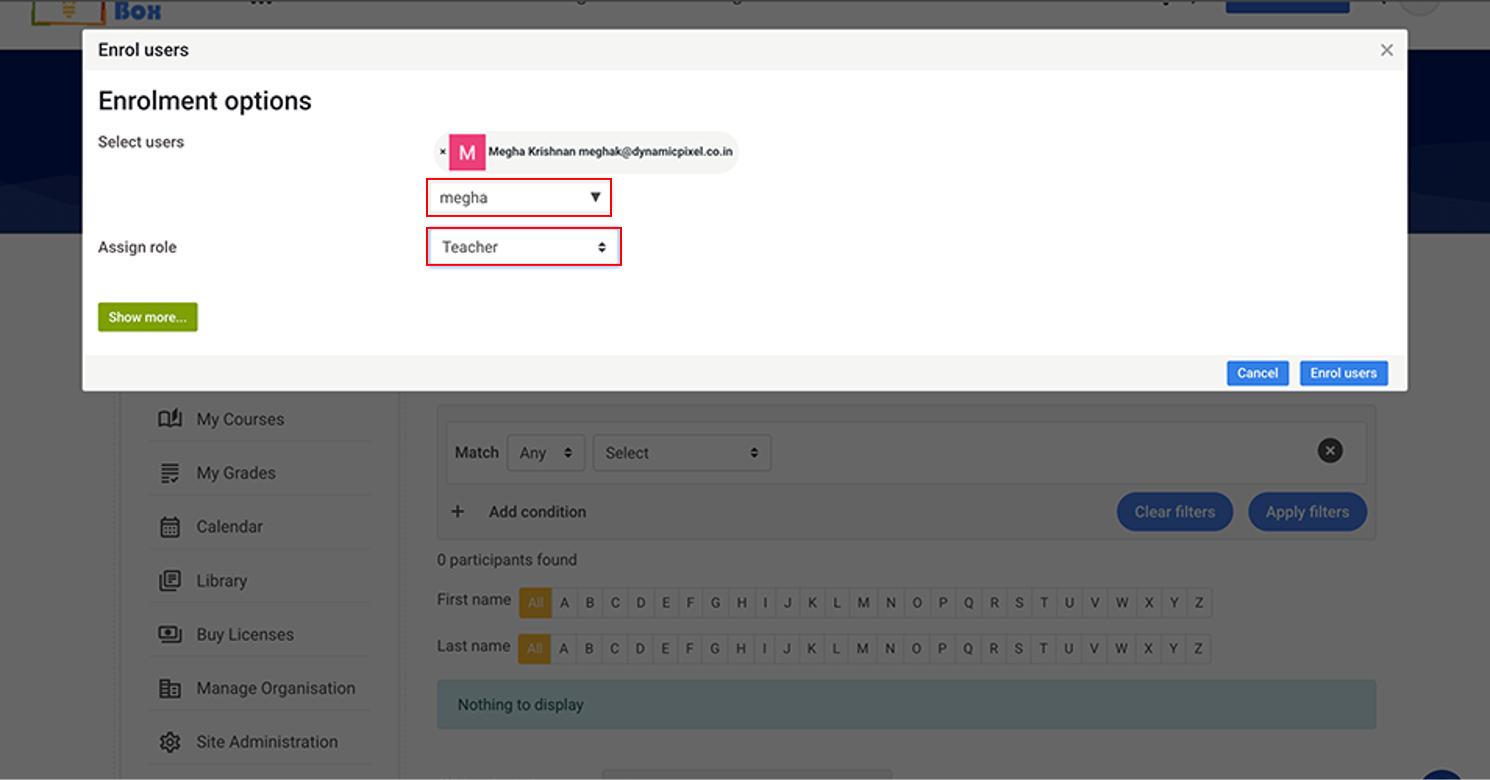Filter First name by letter M

tap(863, 603)
